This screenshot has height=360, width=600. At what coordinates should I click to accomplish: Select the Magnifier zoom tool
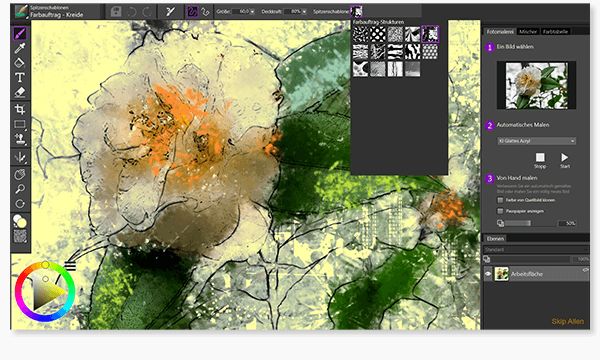[20, 189]
